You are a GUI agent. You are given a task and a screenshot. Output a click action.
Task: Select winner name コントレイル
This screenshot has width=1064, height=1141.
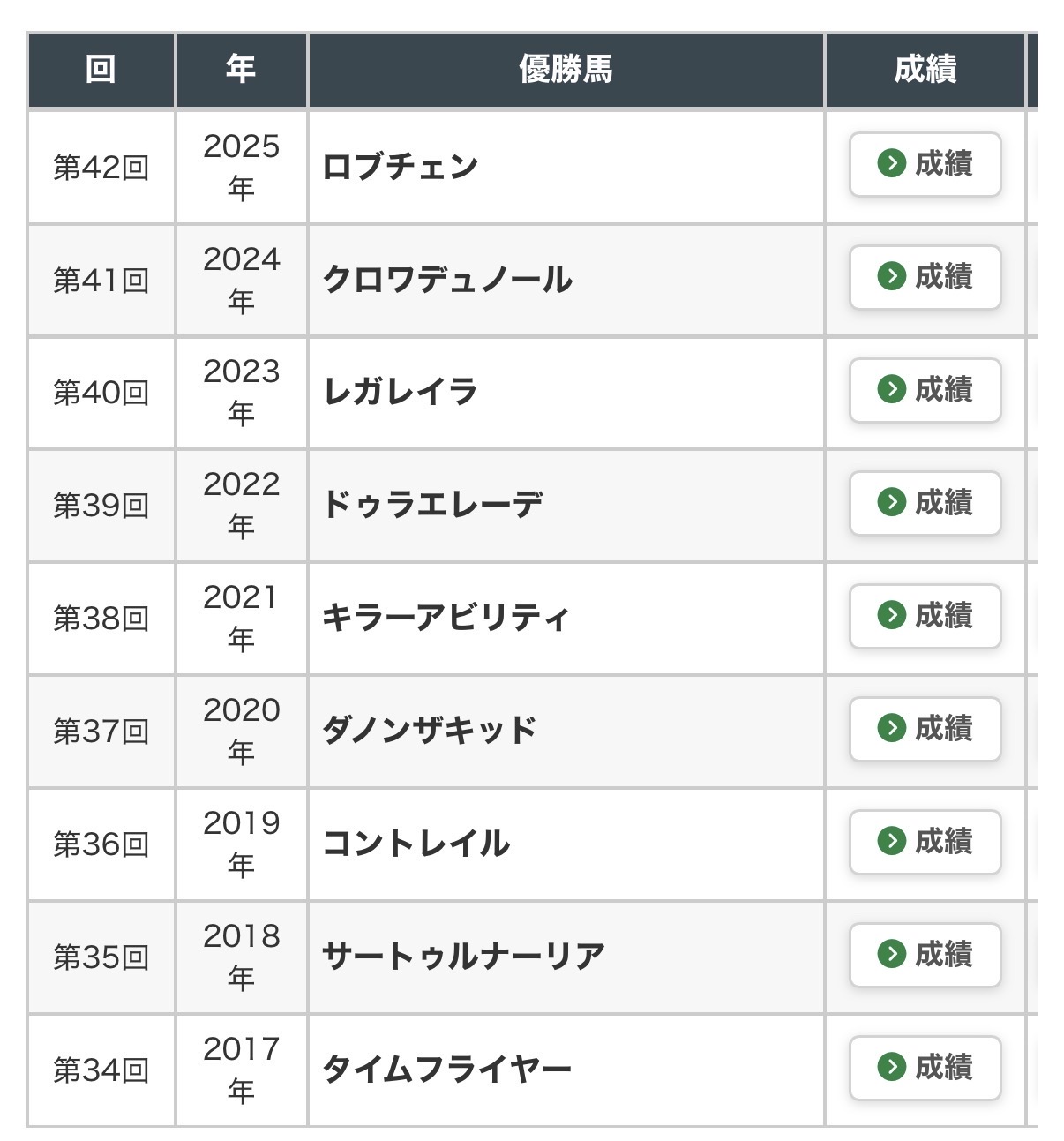(x=416, y=844)
